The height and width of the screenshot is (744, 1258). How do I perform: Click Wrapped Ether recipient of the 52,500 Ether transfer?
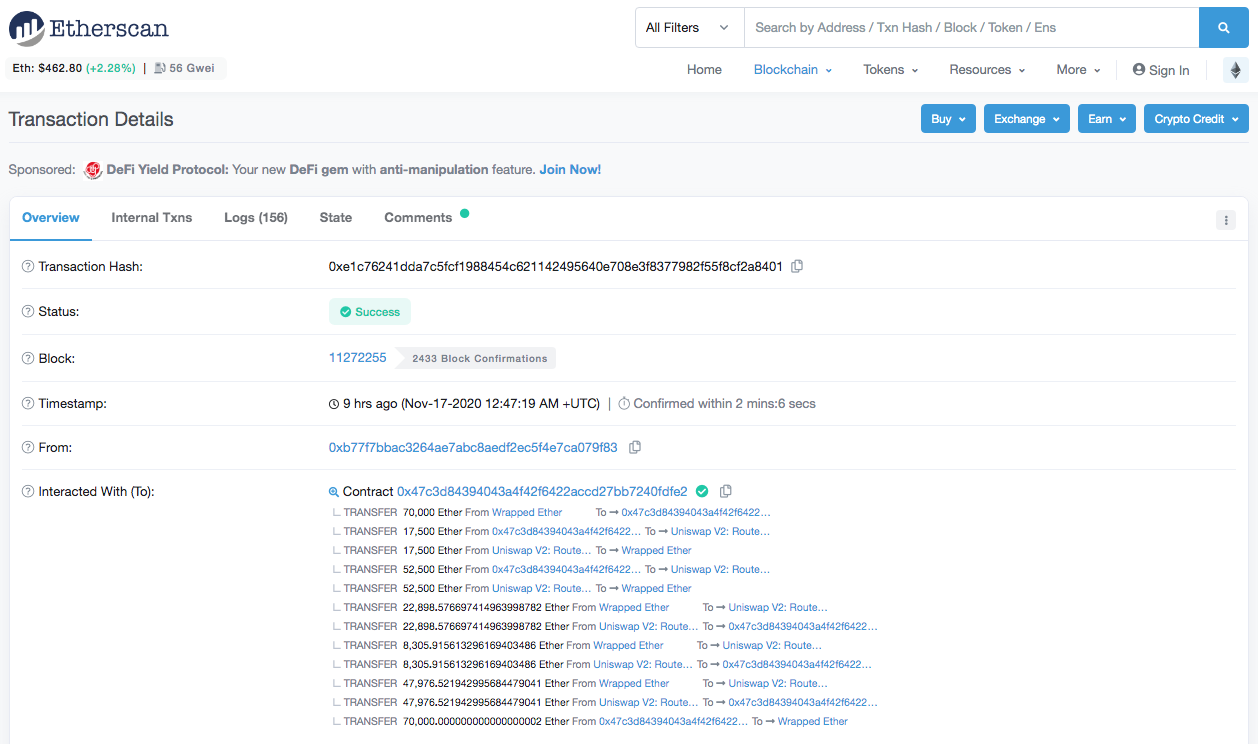pyautogui.click(x=657, y=588)
